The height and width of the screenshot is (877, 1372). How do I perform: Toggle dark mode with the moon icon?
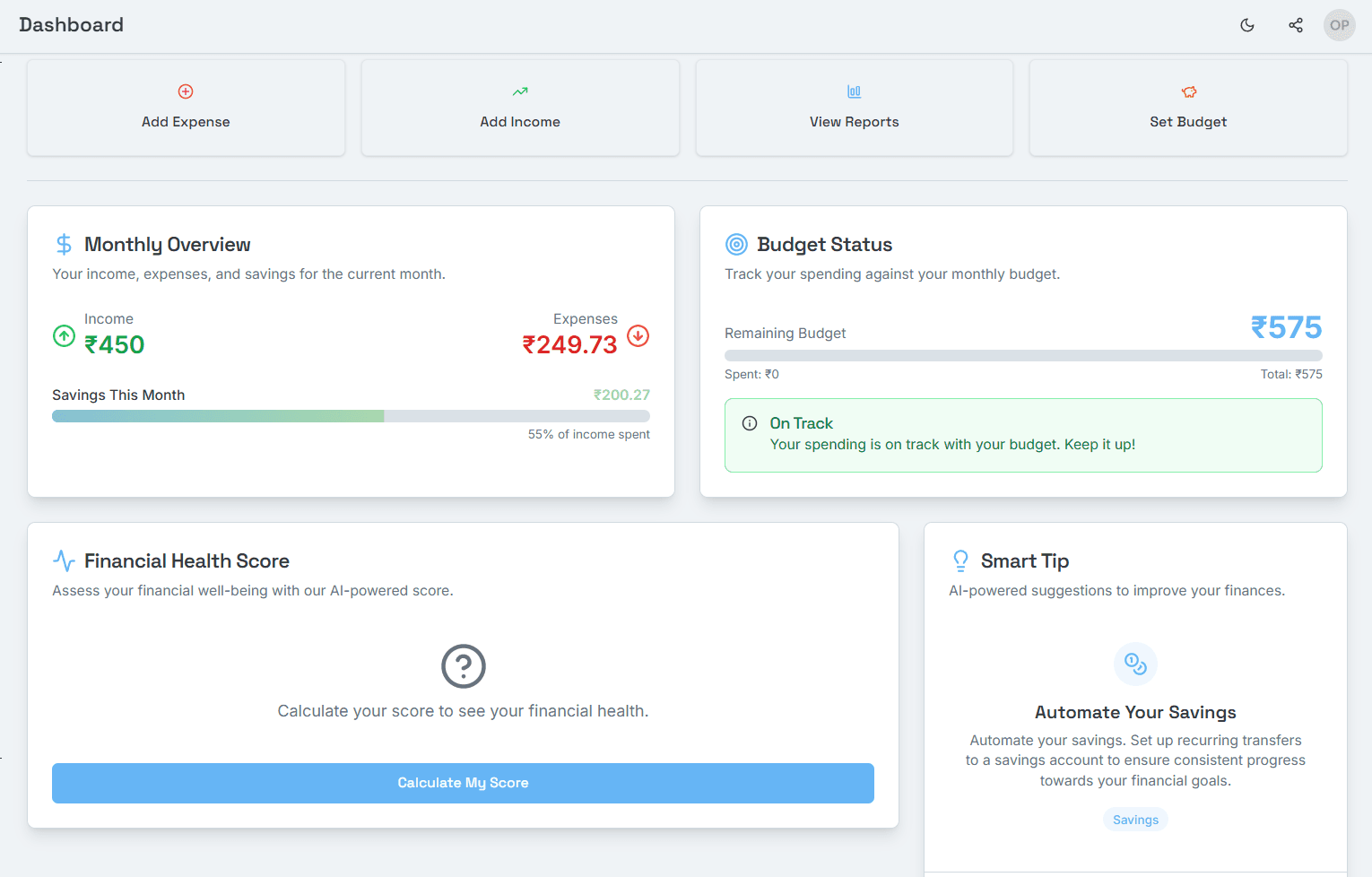click(1246, 25)
